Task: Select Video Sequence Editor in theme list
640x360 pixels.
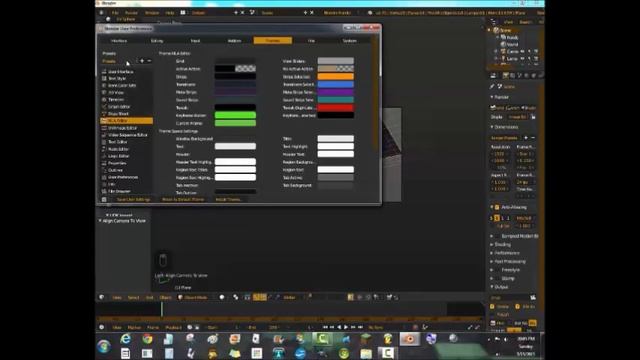Action: [x=127, y=135]
